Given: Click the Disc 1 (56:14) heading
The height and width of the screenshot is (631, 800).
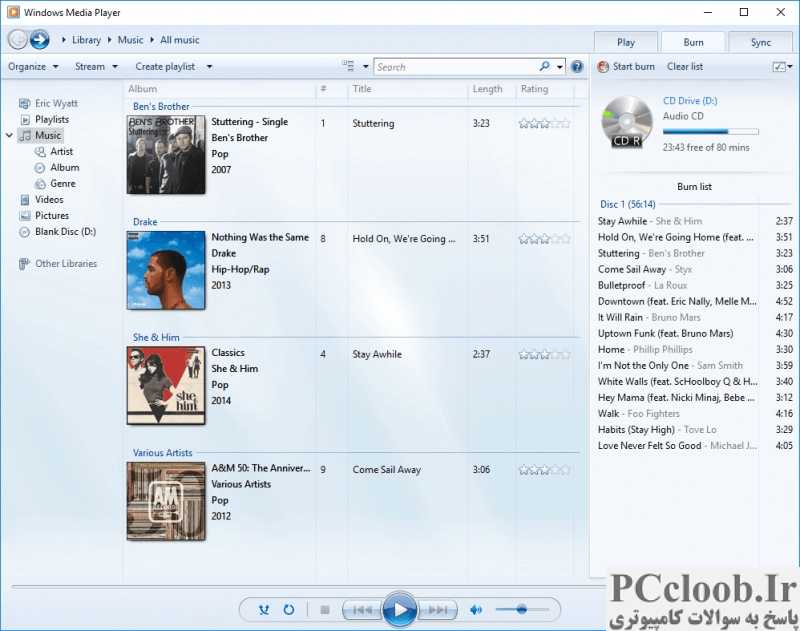Looking at the screenshot, I should click(628, 205).
